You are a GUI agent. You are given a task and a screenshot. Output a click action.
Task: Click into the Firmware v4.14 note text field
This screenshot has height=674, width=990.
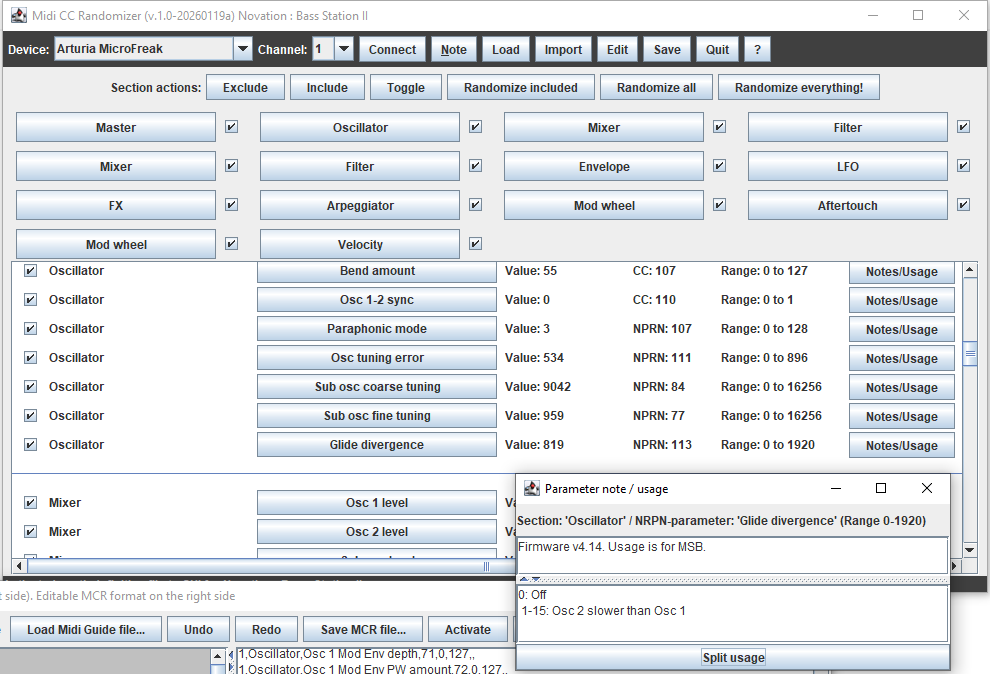[732, 555]
